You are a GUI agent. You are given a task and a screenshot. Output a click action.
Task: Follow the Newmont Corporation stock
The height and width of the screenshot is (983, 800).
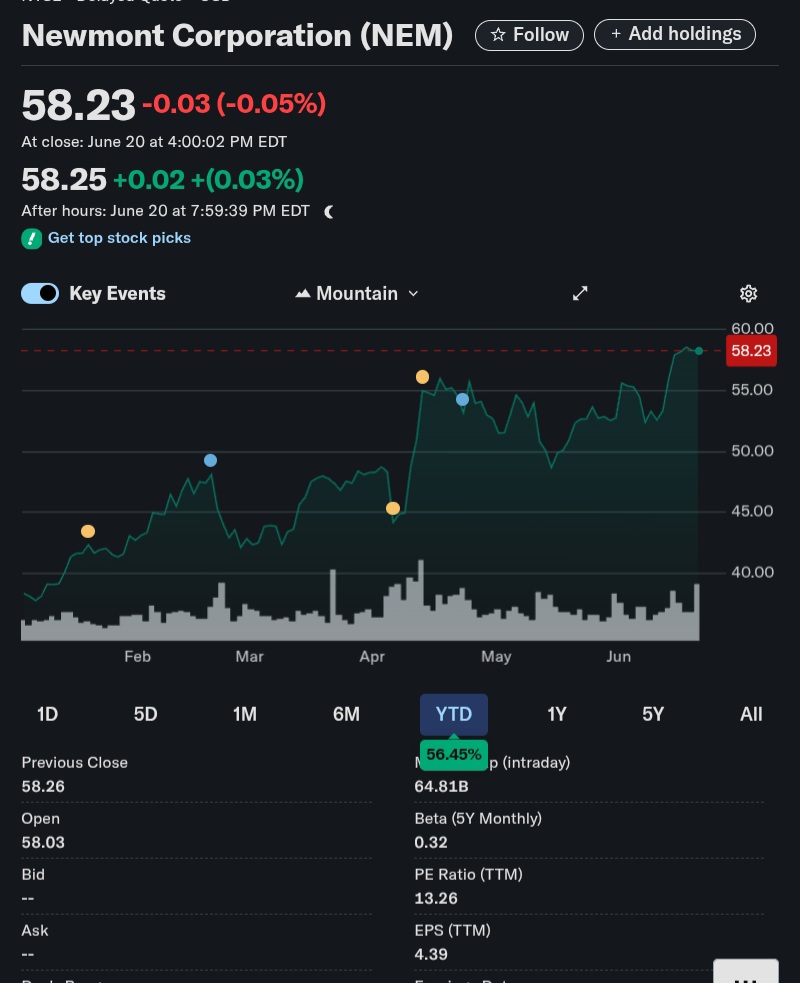pos(529,35)
